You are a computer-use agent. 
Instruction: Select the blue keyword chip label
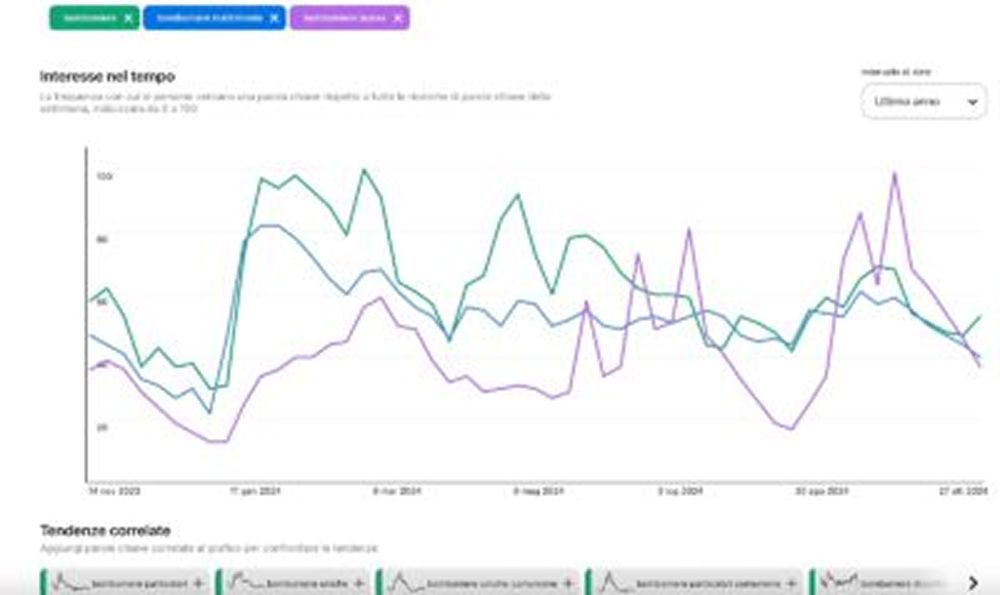click(x=209, y=18)
